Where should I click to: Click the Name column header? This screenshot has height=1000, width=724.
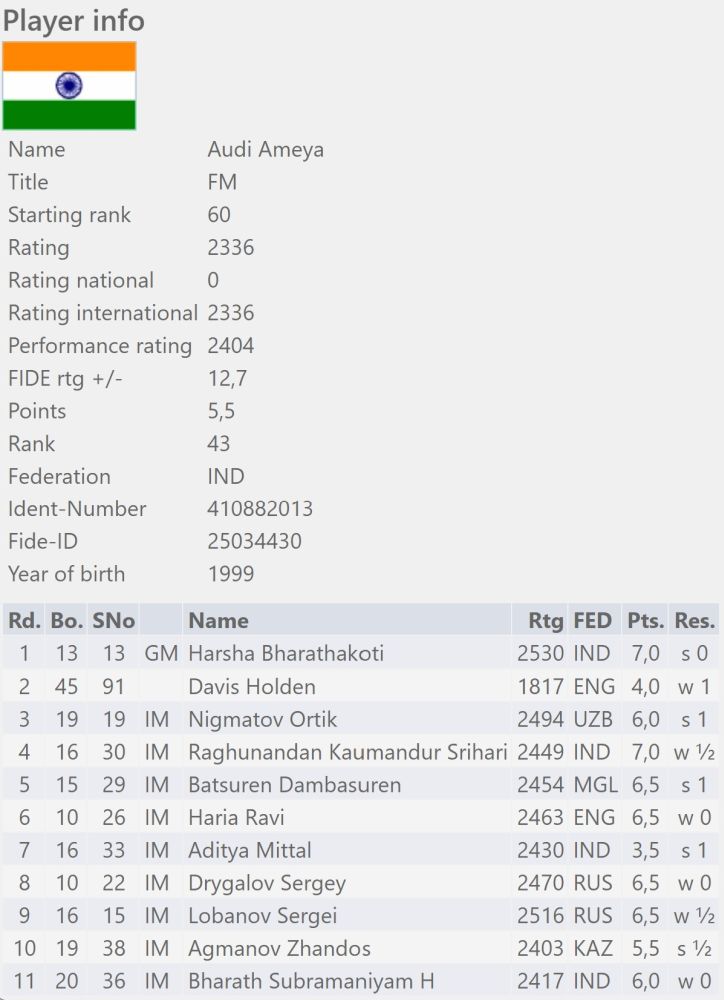[x=218, y=620]
